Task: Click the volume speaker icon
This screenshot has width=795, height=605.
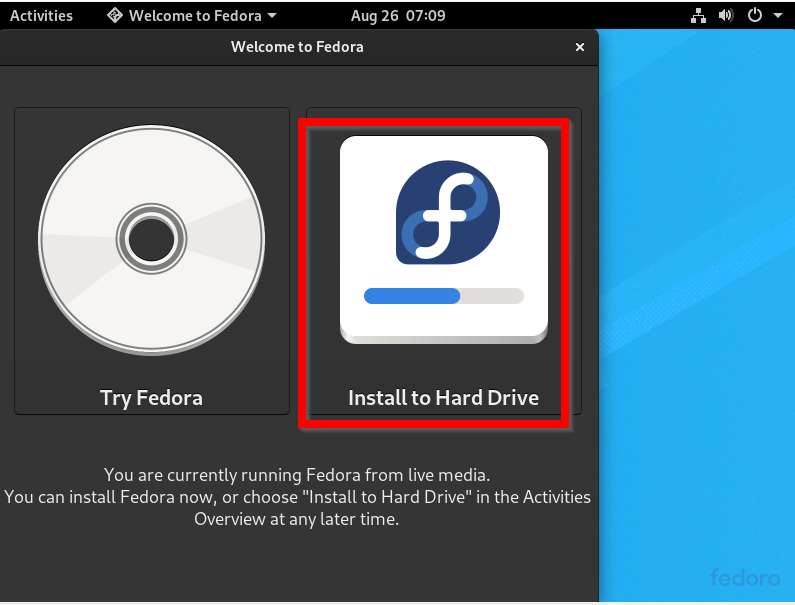Action: point(726,16)
